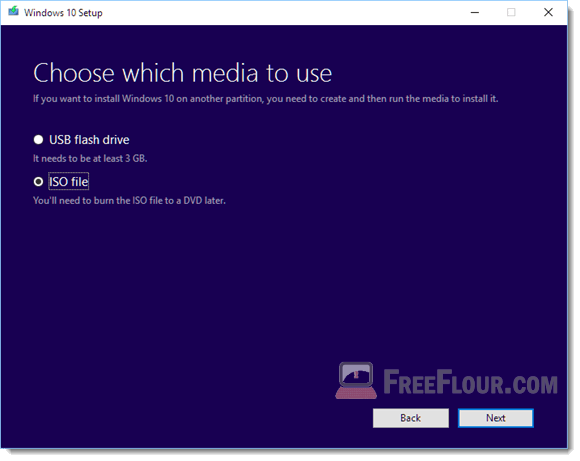Viewport: 580px width, 461px height.
Task: Click the disabled maximize button
Action: (x=511, y=12)
